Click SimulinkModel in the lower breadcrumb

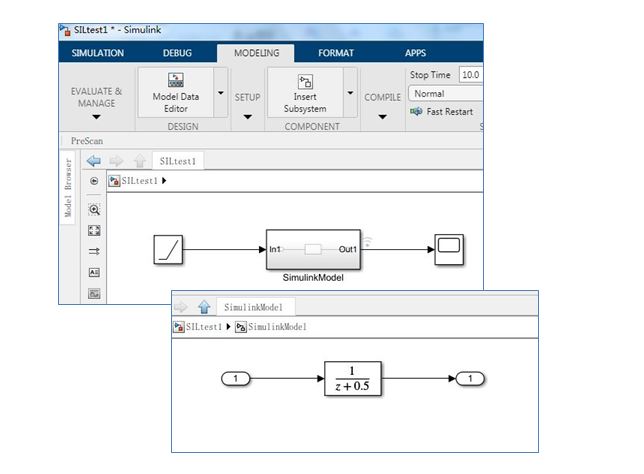pyautogui.click(x=277, y=327)
